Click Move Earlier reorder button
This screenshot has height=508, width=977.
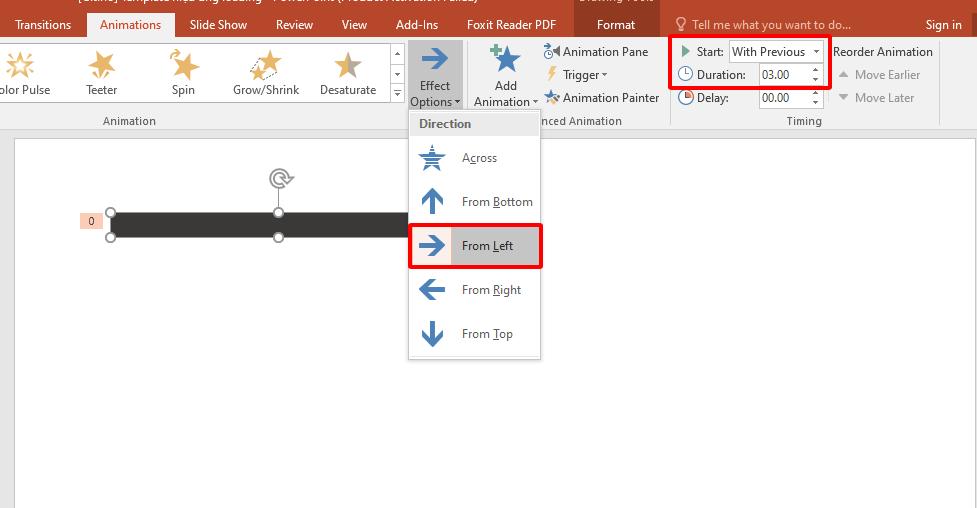(x=879, y=75)
